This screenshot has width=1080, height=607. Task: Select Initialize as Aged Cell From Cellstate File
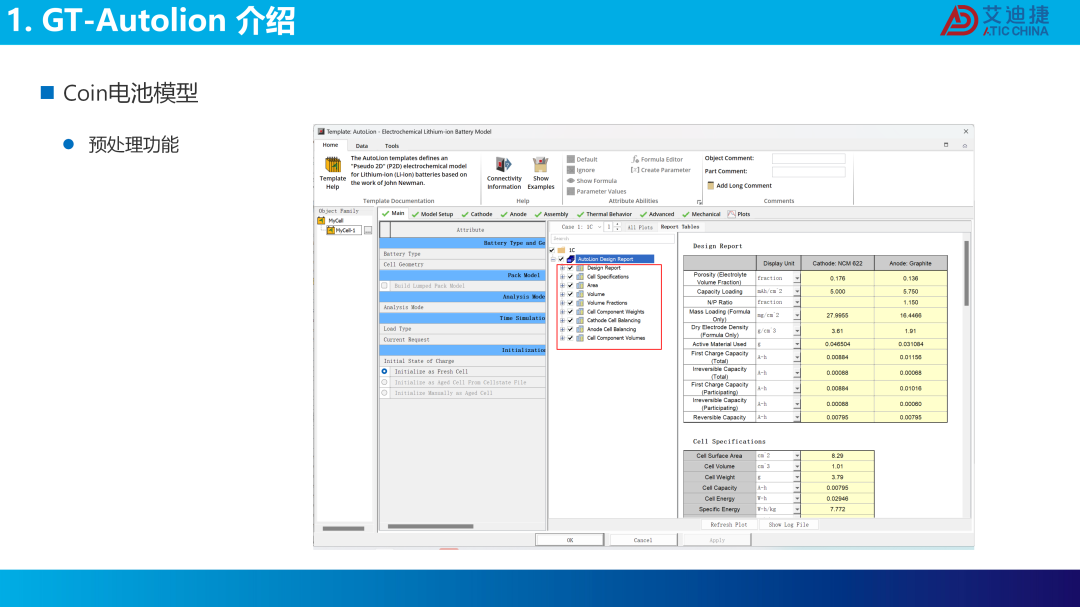[x=384, y=382]
